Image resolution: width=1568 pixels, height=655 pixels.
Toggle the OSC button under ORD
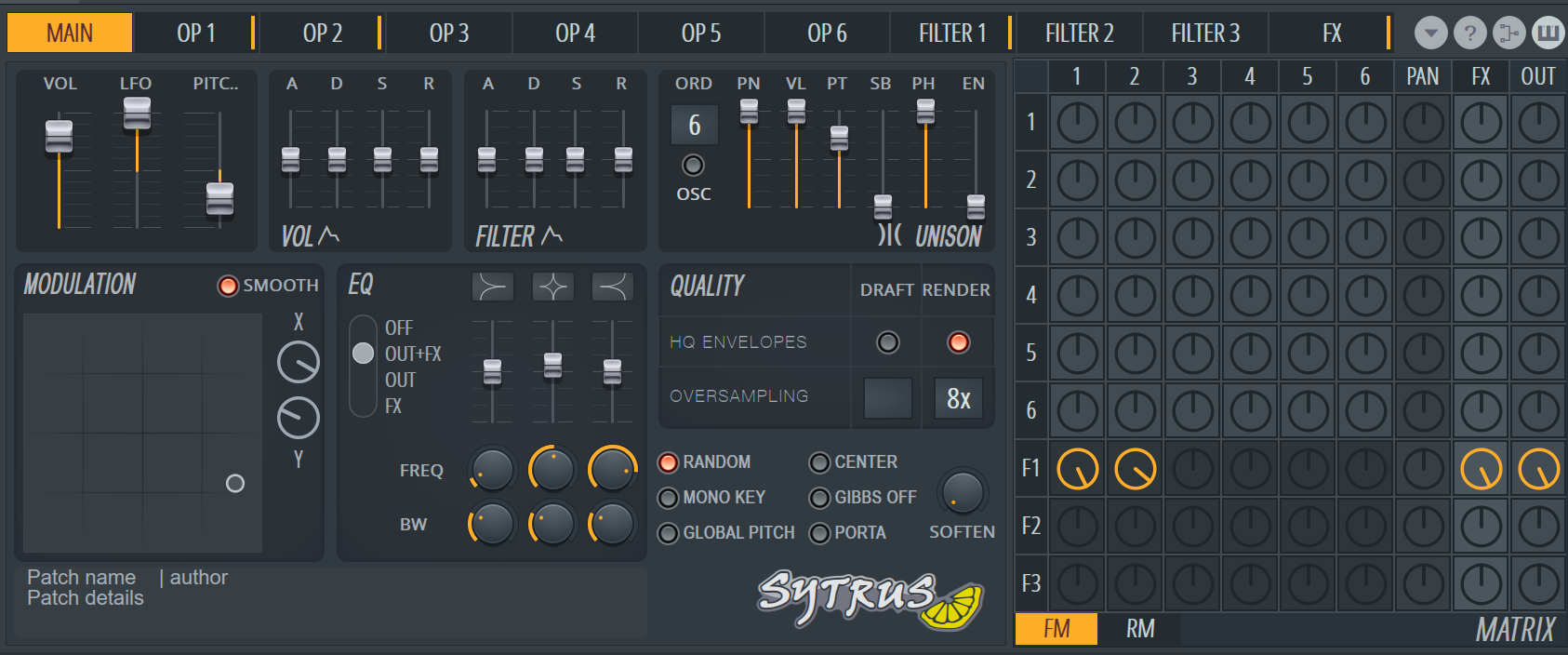point(693,166)
